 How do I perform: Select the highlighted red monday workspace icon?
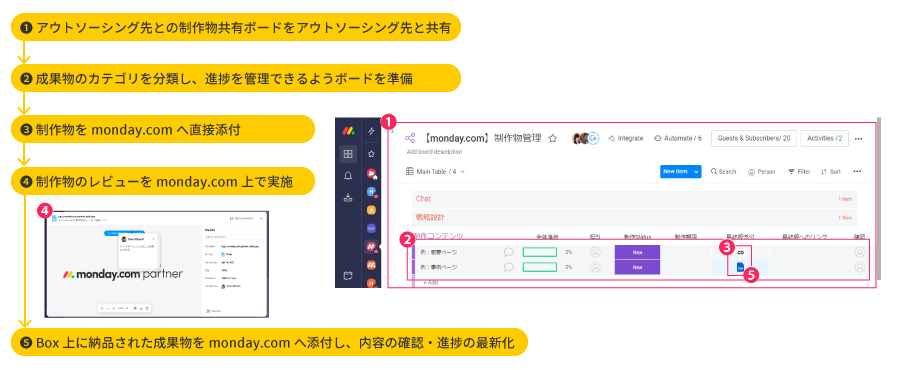tap(371, 247)
